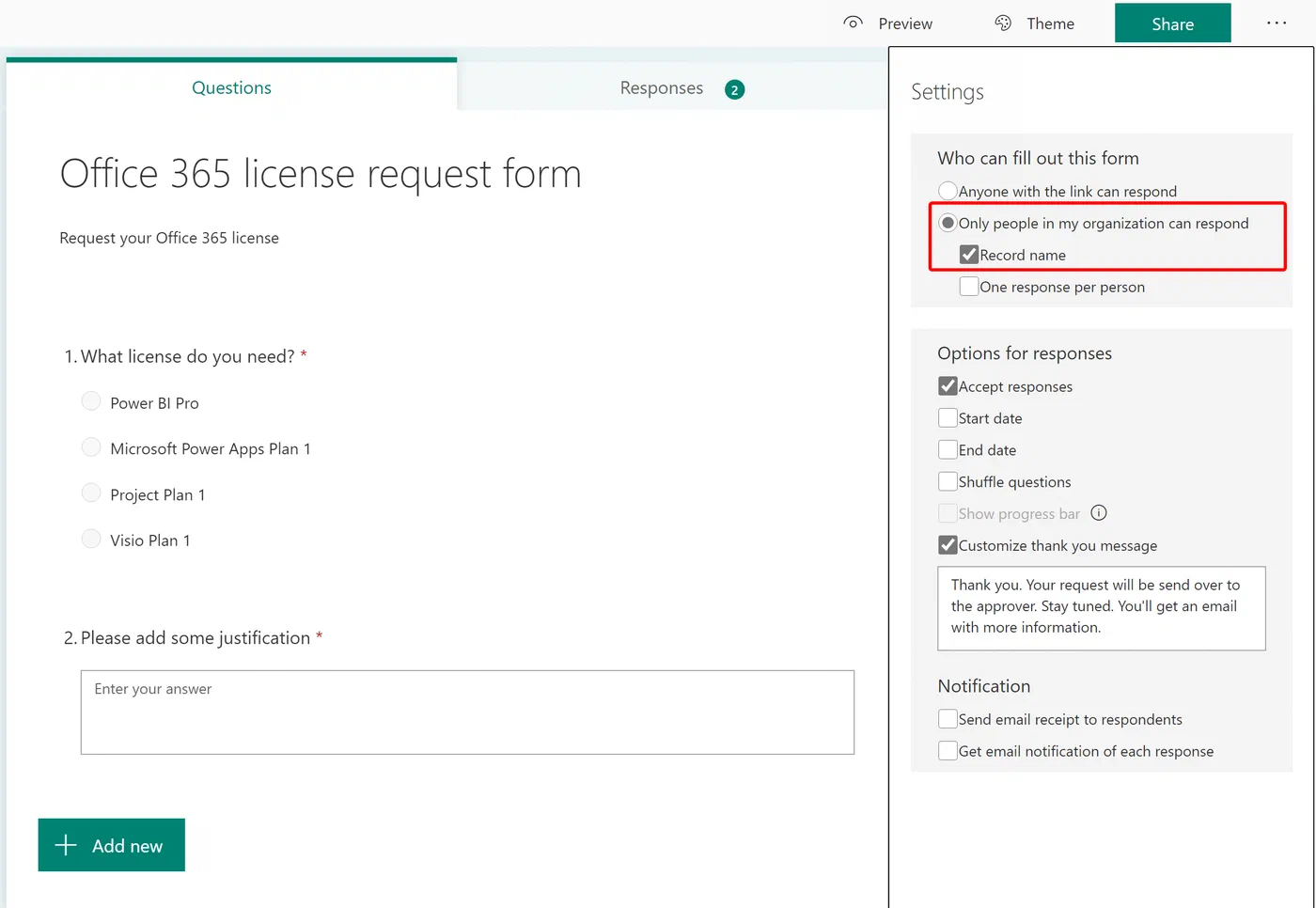Enable Shuffle questions checkbox
This screenshot has height=908, width=1316.
click(948, 482)
